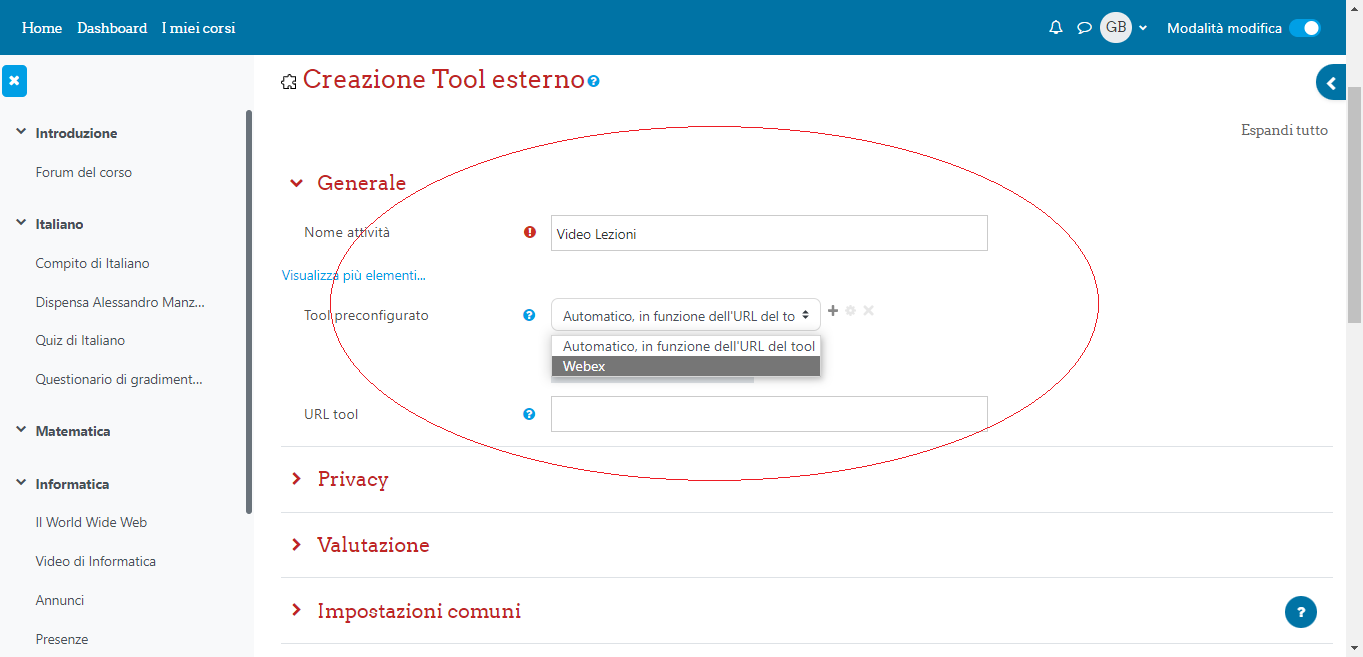Open Il World Wide Web

[x=91, y=522]
